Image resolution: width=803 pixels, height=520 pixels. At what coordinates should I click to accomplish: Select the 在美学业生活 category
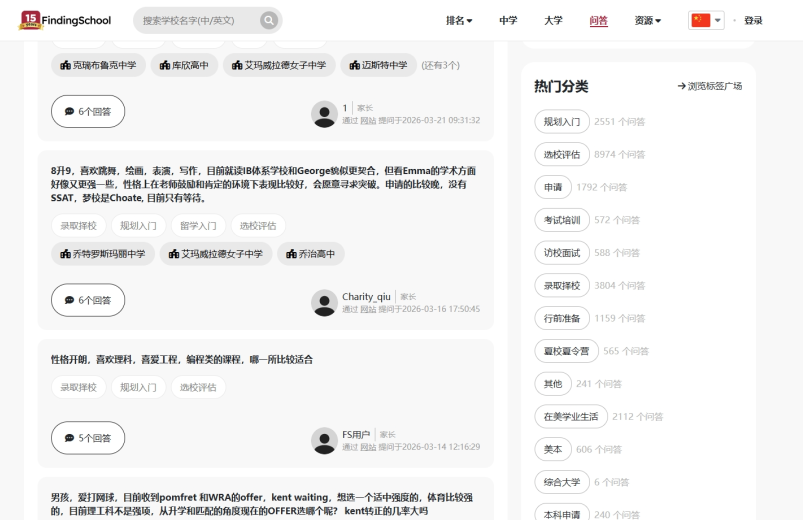(x=571, y=417)
